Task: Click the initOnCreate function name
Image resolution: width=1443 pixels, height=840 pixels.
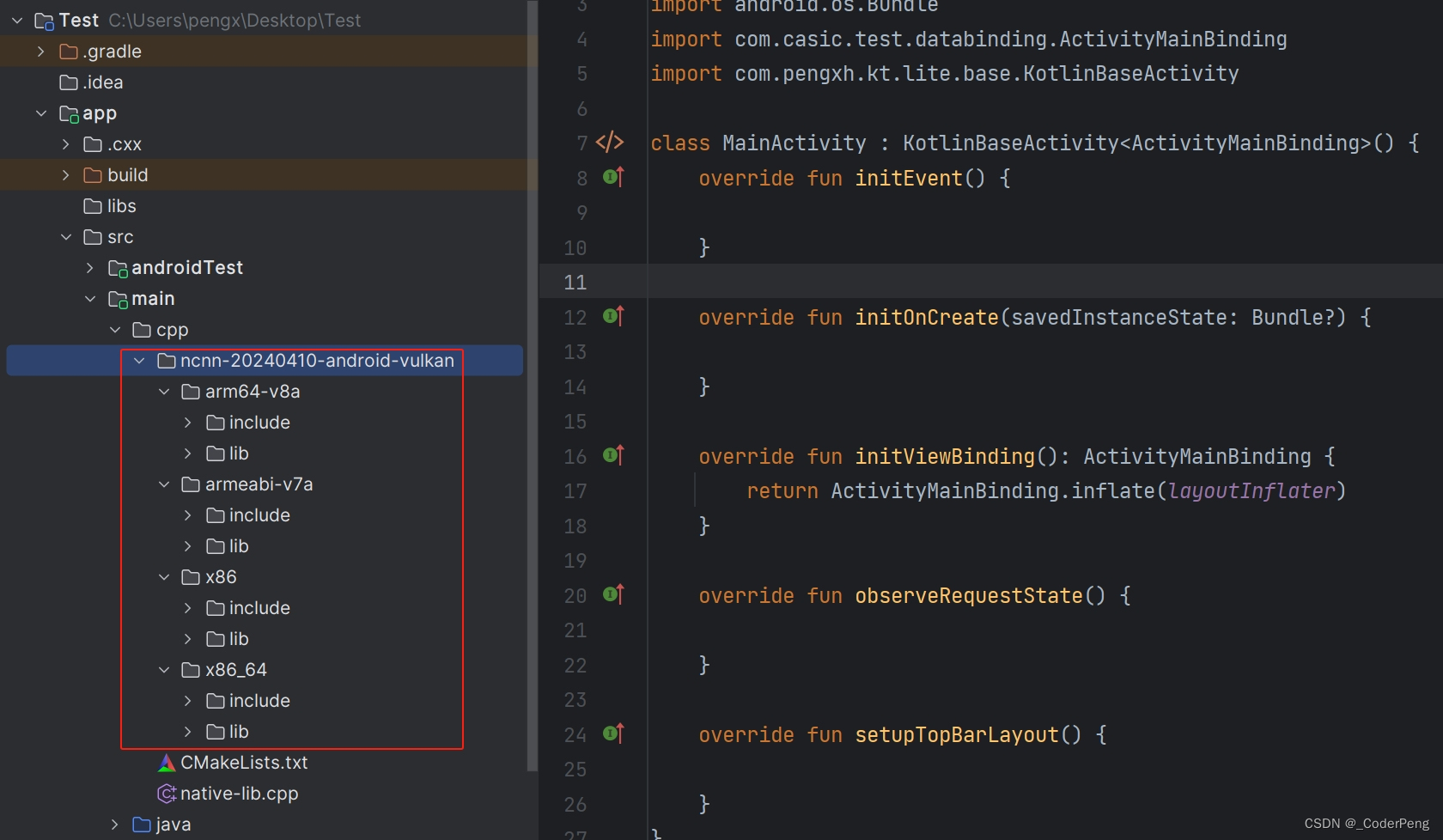Action: pyautogui.click(x=927, y=317)
